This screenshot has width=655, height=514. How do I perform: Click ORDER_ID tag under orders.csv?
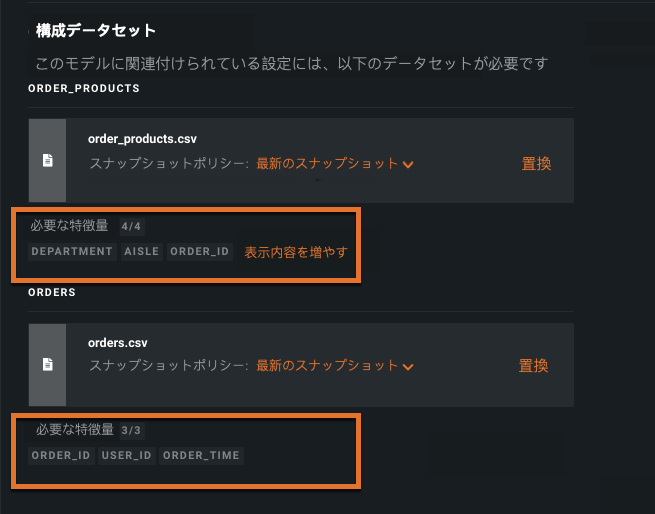coord(61,456)
